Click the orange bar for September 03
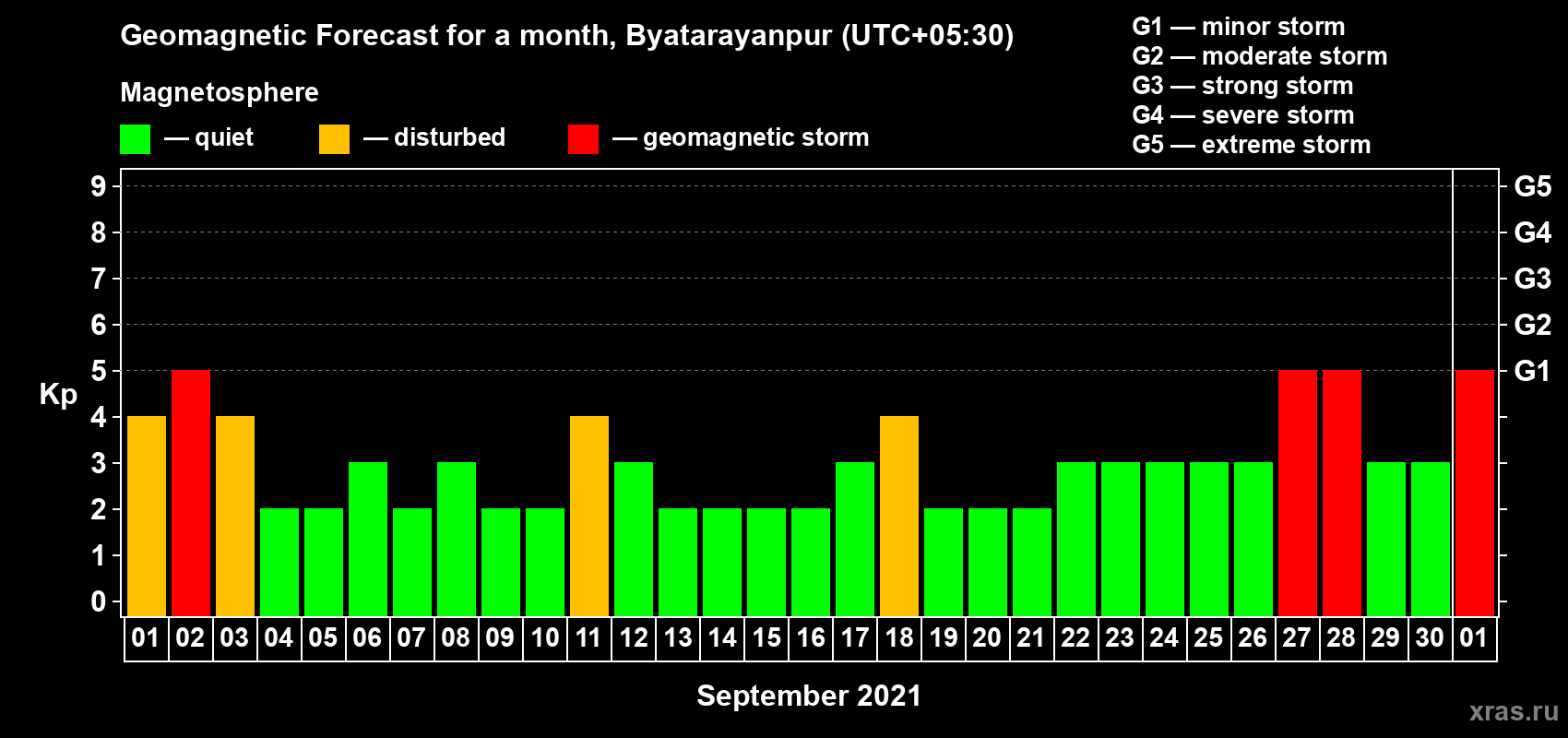1568x738 pixels. click(235, 517)
